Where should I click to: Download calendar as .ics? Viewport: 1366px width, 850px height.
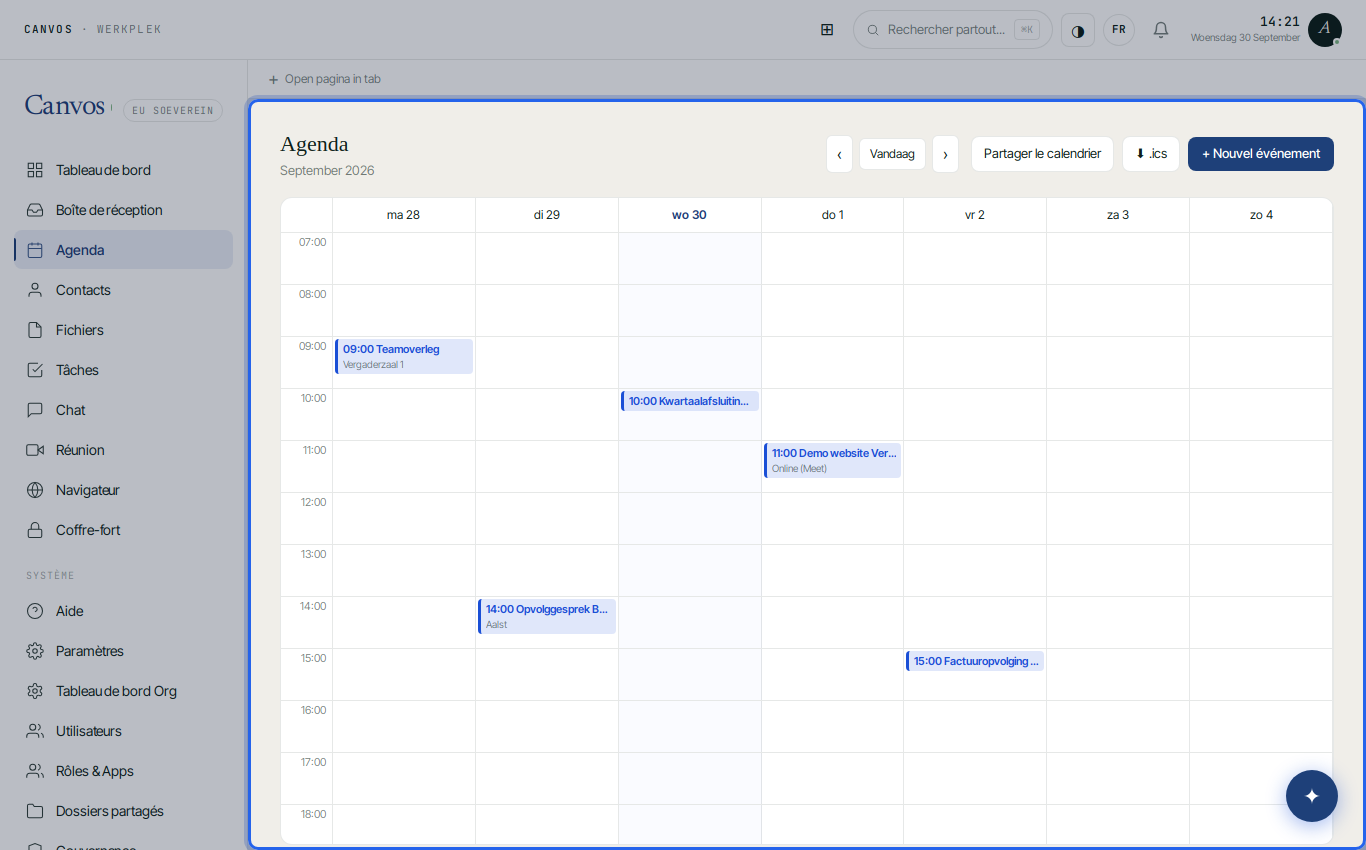coord(1151,154)
